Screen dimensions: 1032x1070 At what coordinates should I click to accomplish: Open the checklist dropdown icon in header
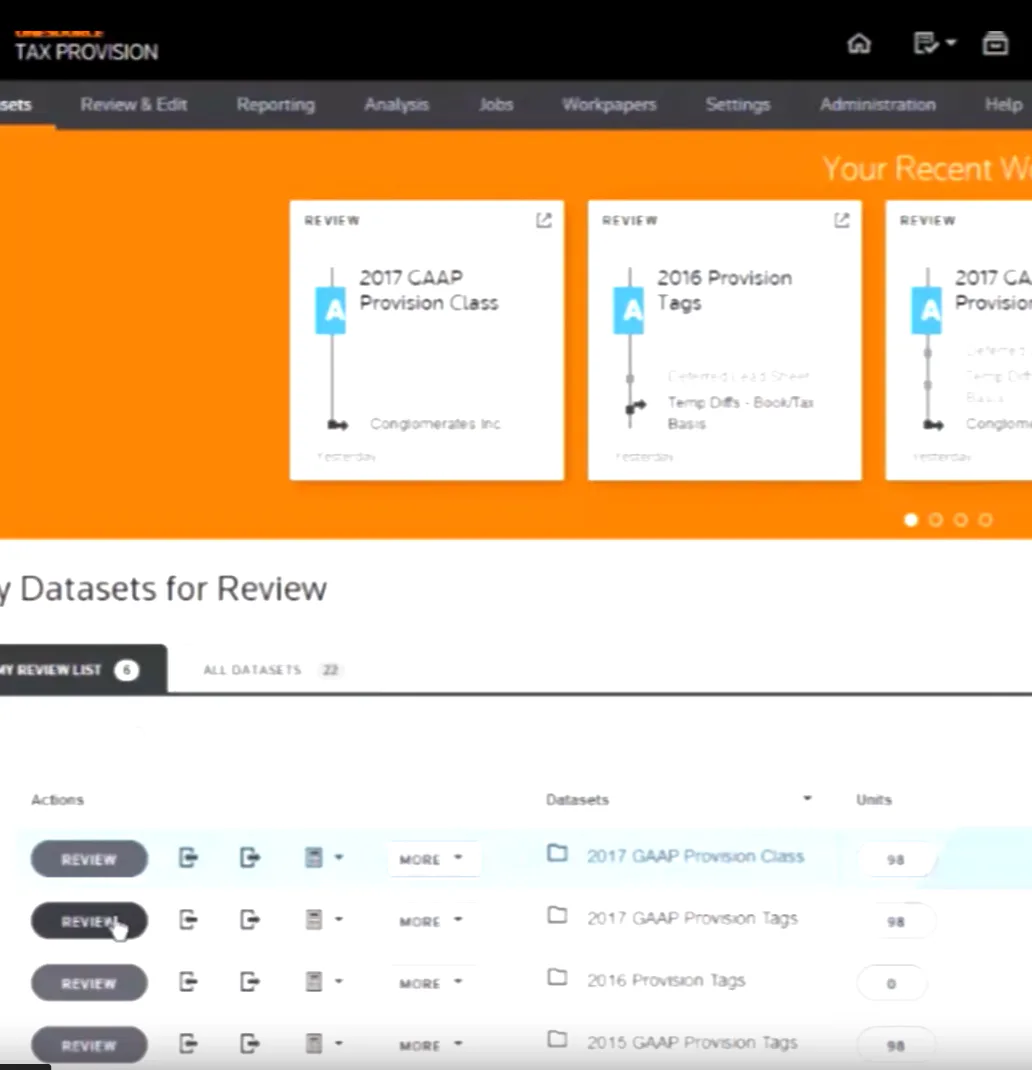[934, 43]
